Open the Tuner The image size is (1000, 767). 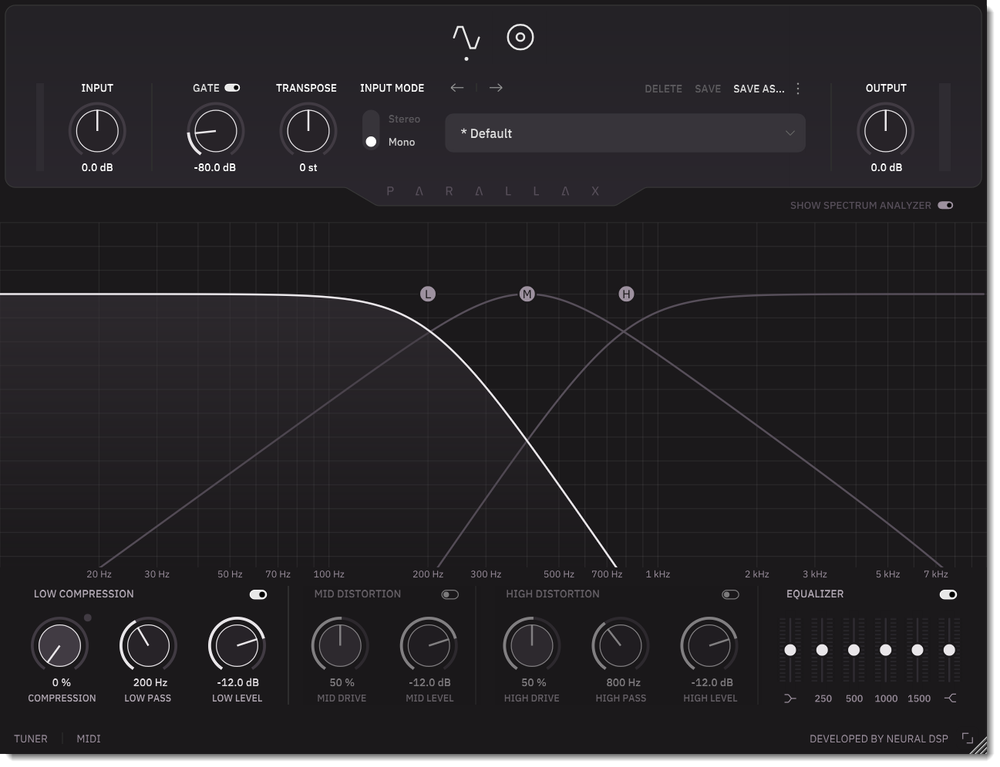[x=31, y=738]
